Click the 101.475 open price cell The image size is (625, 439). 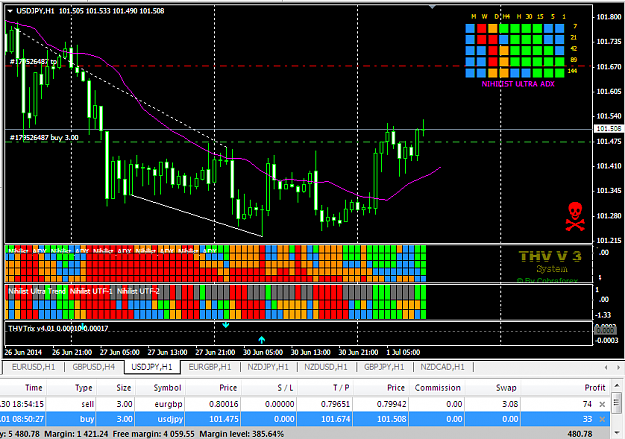(224, 419)
